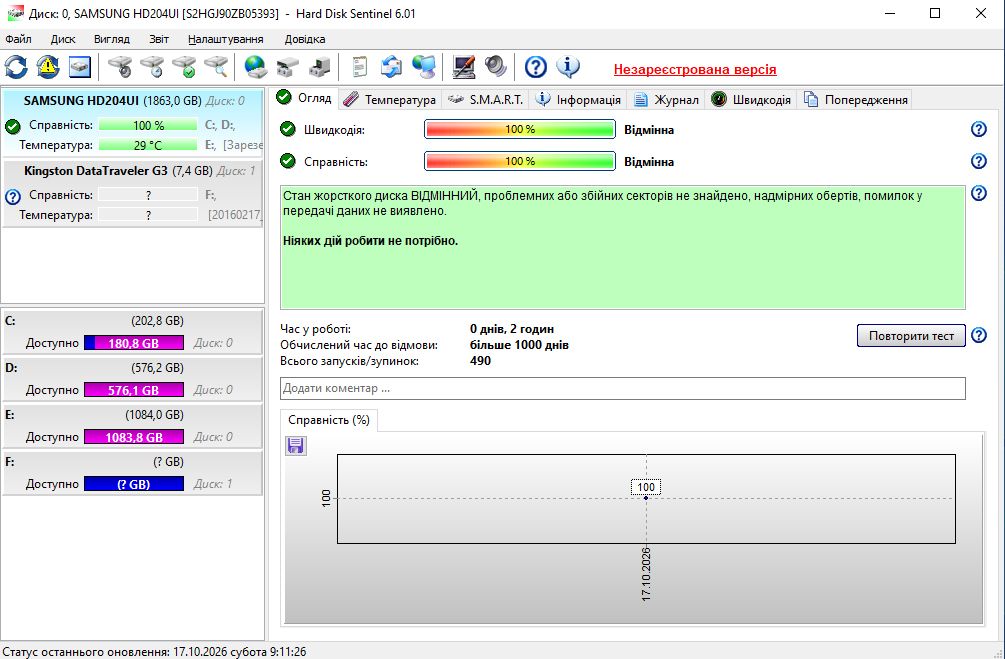Open help via the toolbar question mark icon
The width and height of the screenshot is (1005, 659).
(x=536, y=67)
